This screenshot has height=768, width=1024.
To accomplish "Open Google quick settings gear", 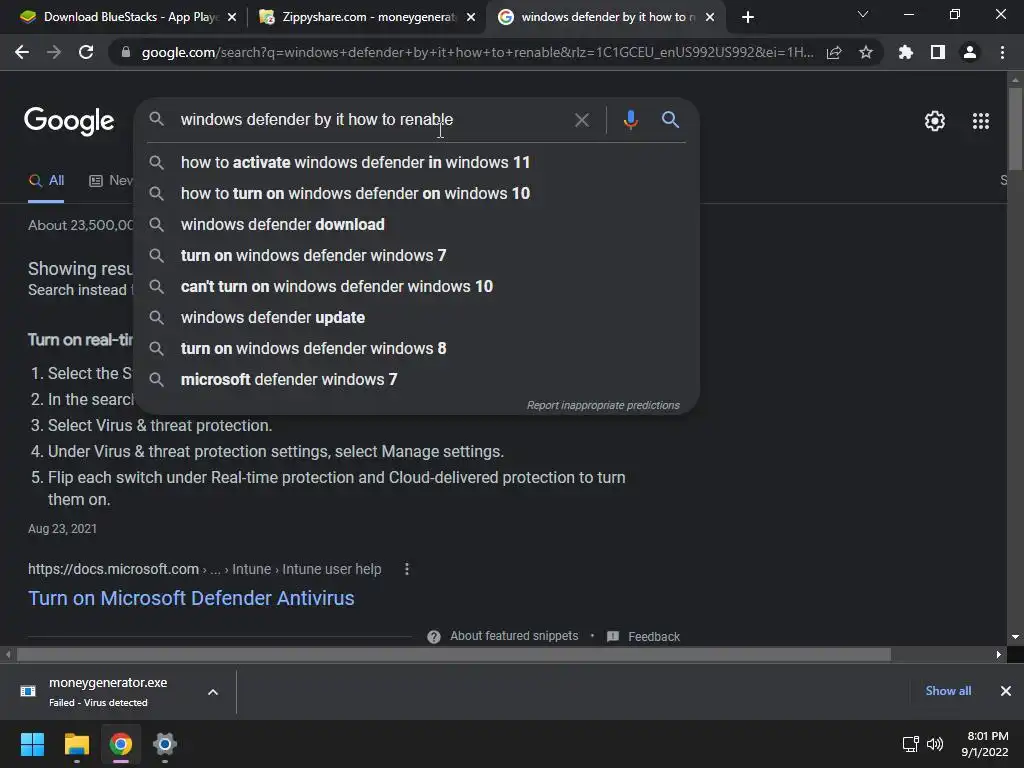I will [935, 121].
